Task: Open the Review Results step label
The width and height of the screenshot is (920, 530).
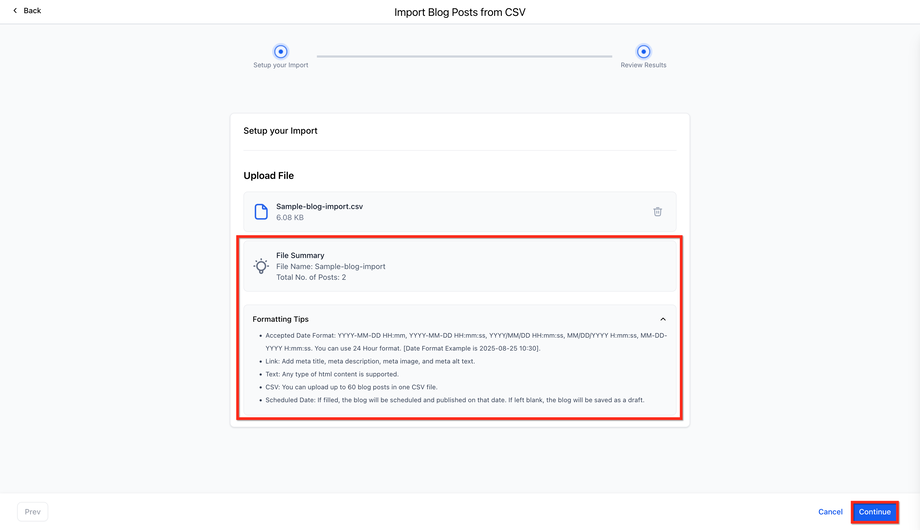Action: point(643,65)
